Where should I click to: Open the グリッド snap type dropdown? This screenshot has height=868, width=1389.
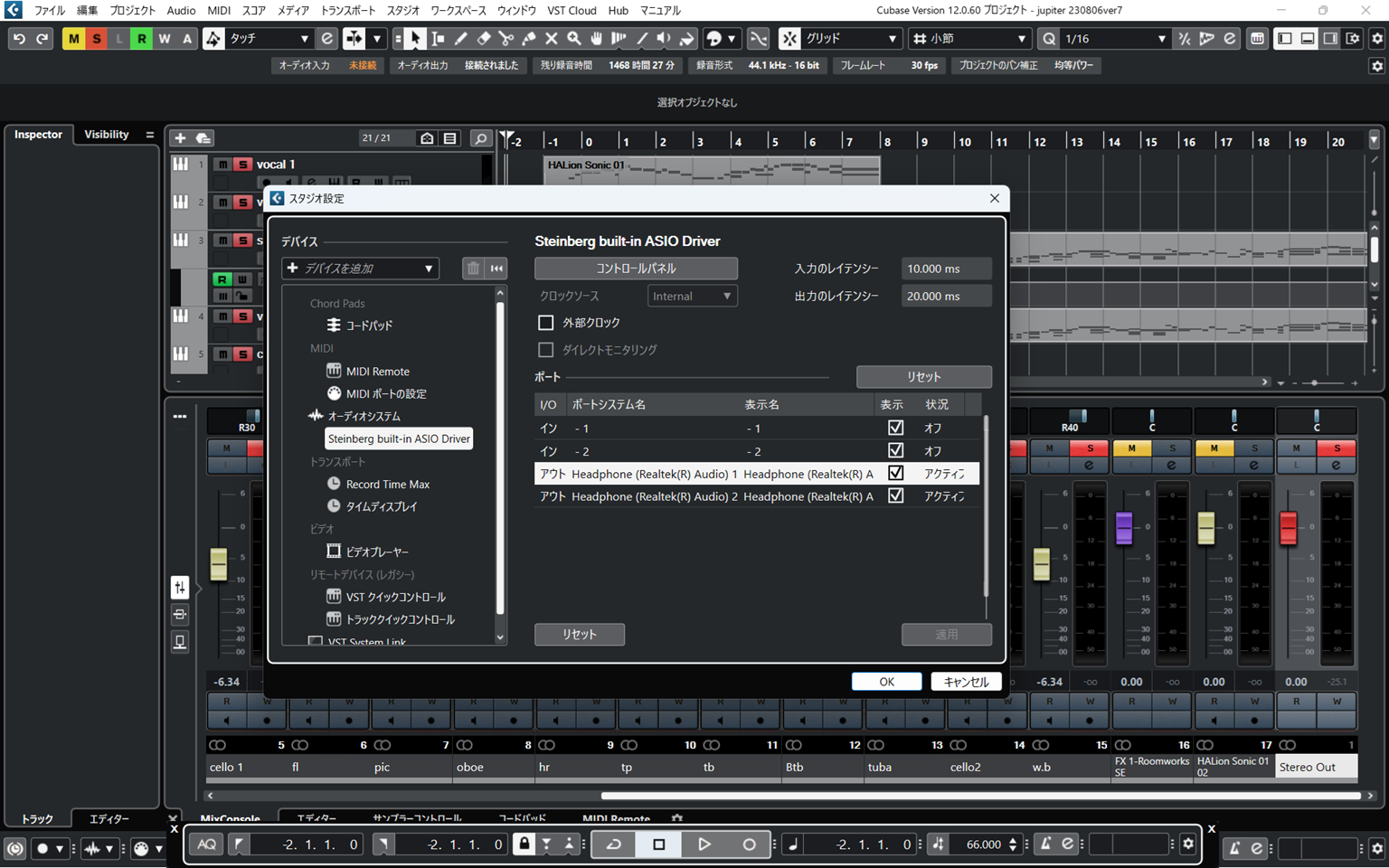click(851, 39)
